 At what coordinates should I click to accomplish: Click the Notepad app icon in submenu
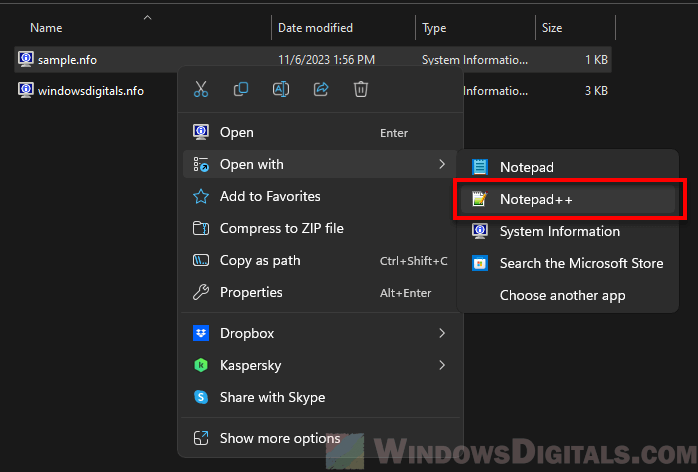tap(480, 167)
